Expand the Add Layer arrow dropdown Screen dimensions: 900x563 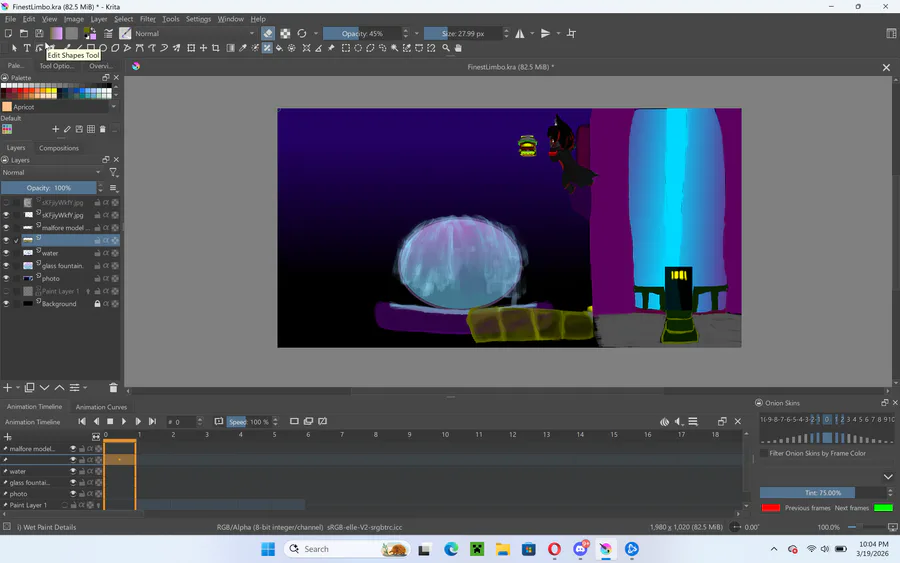18,388
